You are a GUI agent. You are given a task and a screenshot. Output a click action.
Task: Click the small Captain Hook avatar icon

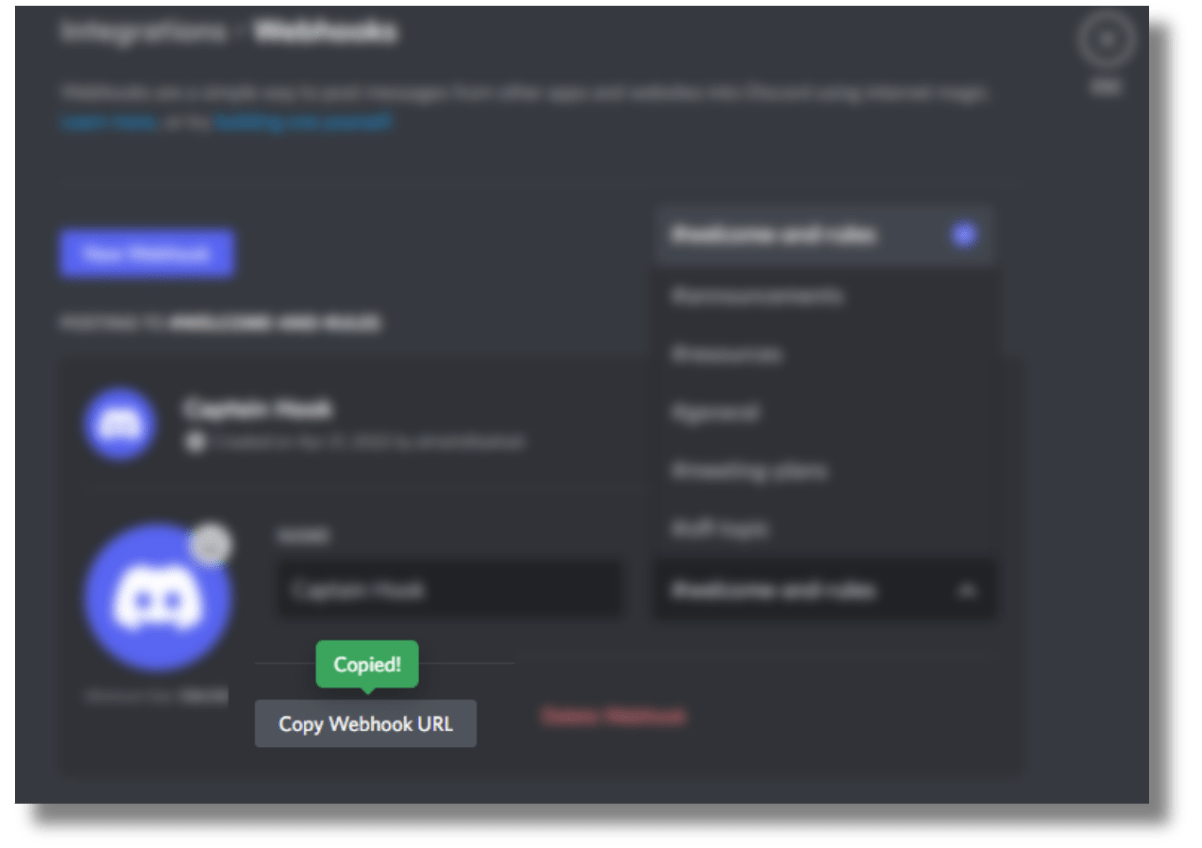(120, 425)
